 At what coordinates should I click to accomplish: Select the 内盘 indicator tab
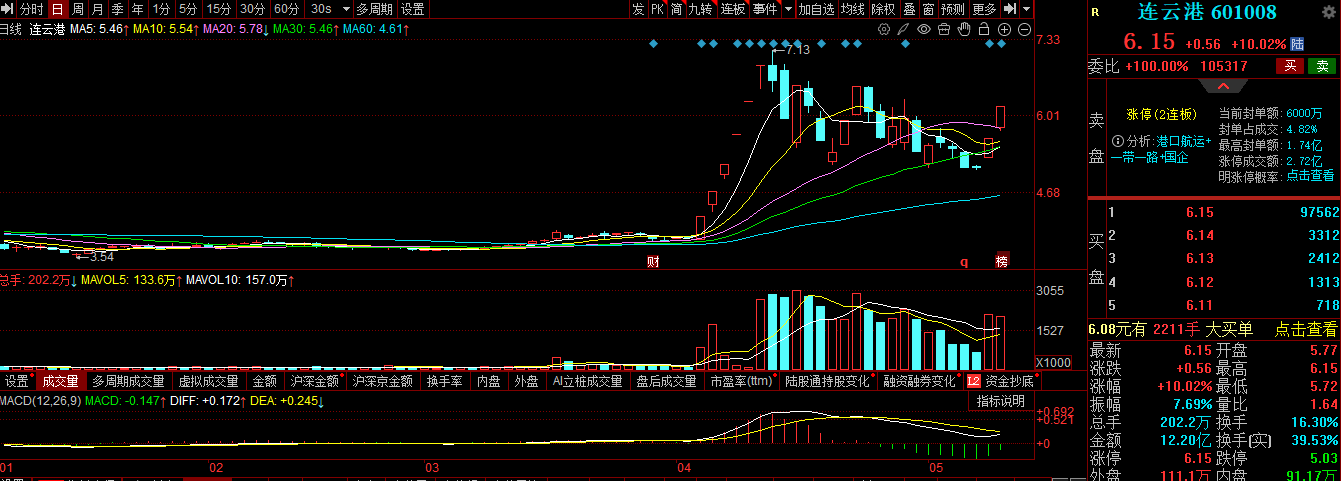489,381
